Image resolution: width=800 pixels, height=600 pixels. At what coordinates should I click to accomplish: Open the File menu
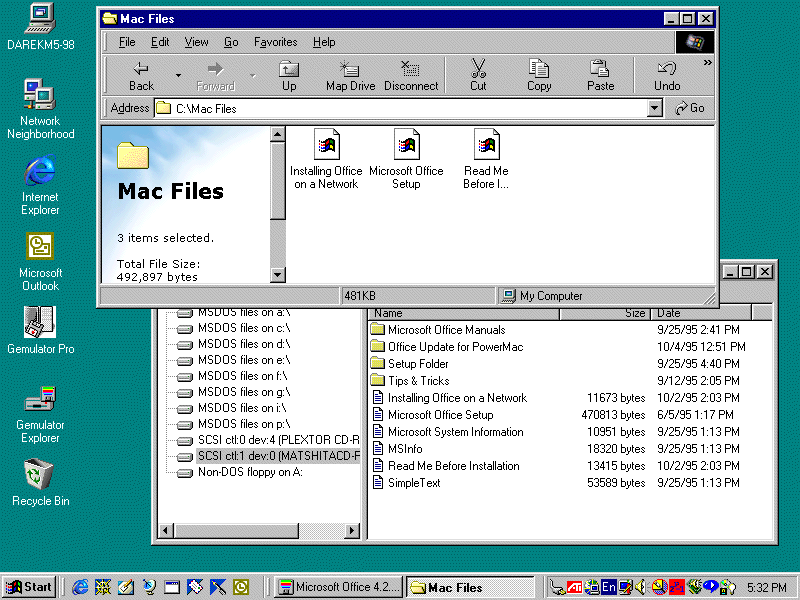pos(127,42)
